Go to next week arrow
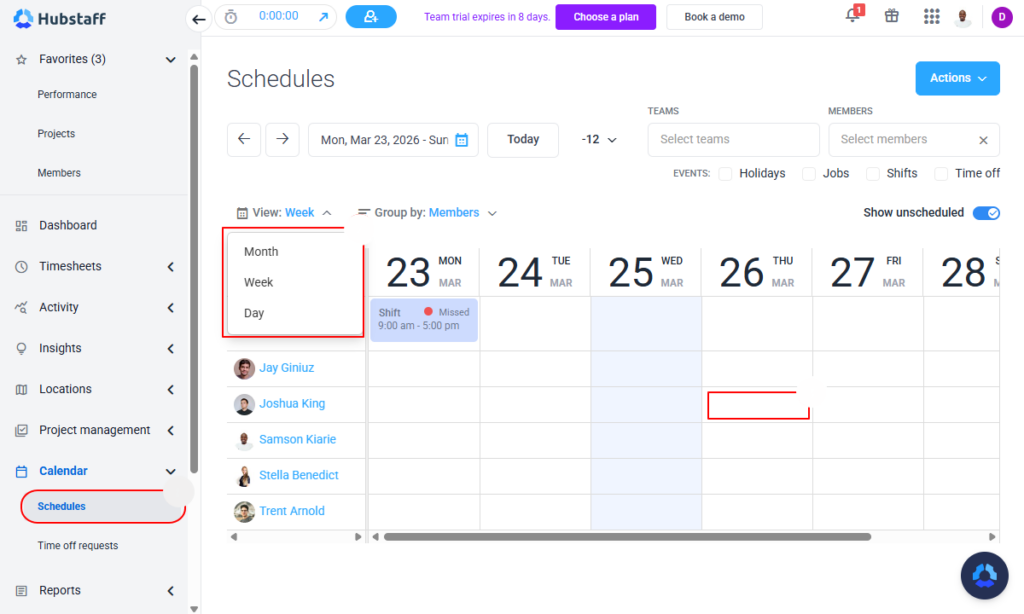The width and height of the screenshot is (1024, 614). click(282, 139)
